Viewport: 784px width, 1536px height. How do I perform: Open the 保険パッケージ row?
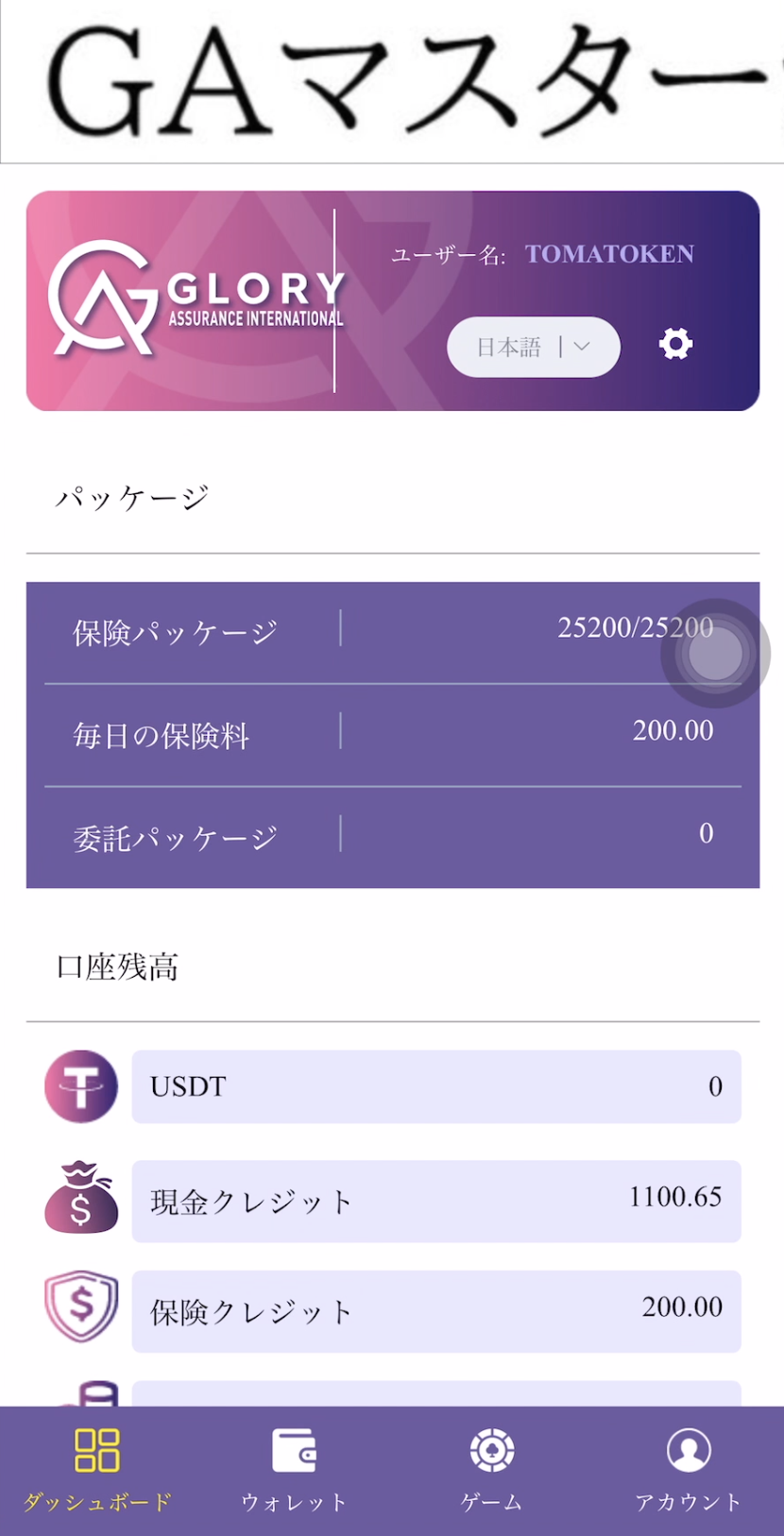coord(392,631)
